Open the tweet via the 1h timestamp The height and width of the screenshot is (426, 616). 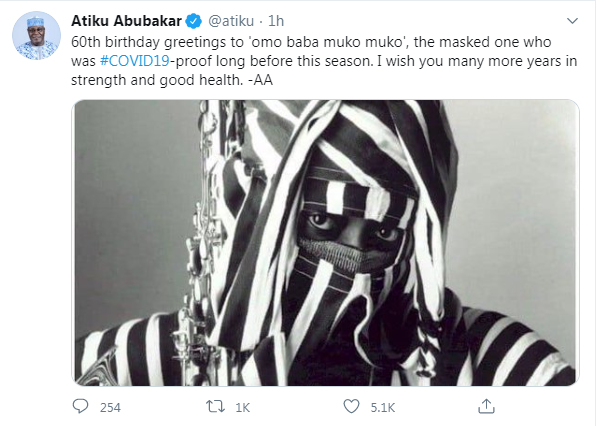pos(276,21)
